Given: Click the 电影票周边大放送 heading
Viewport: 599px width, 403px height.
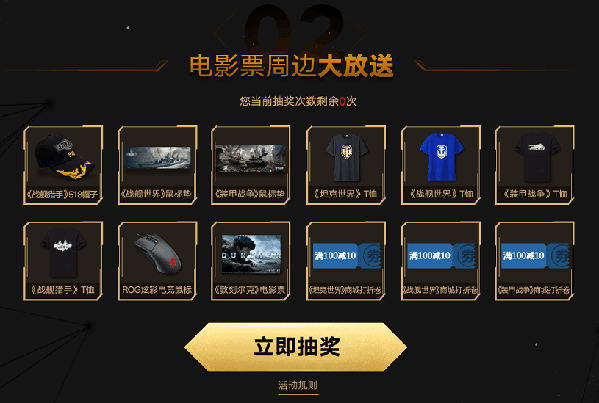Looking at the screenshot, I should click(x=291, y=66).
